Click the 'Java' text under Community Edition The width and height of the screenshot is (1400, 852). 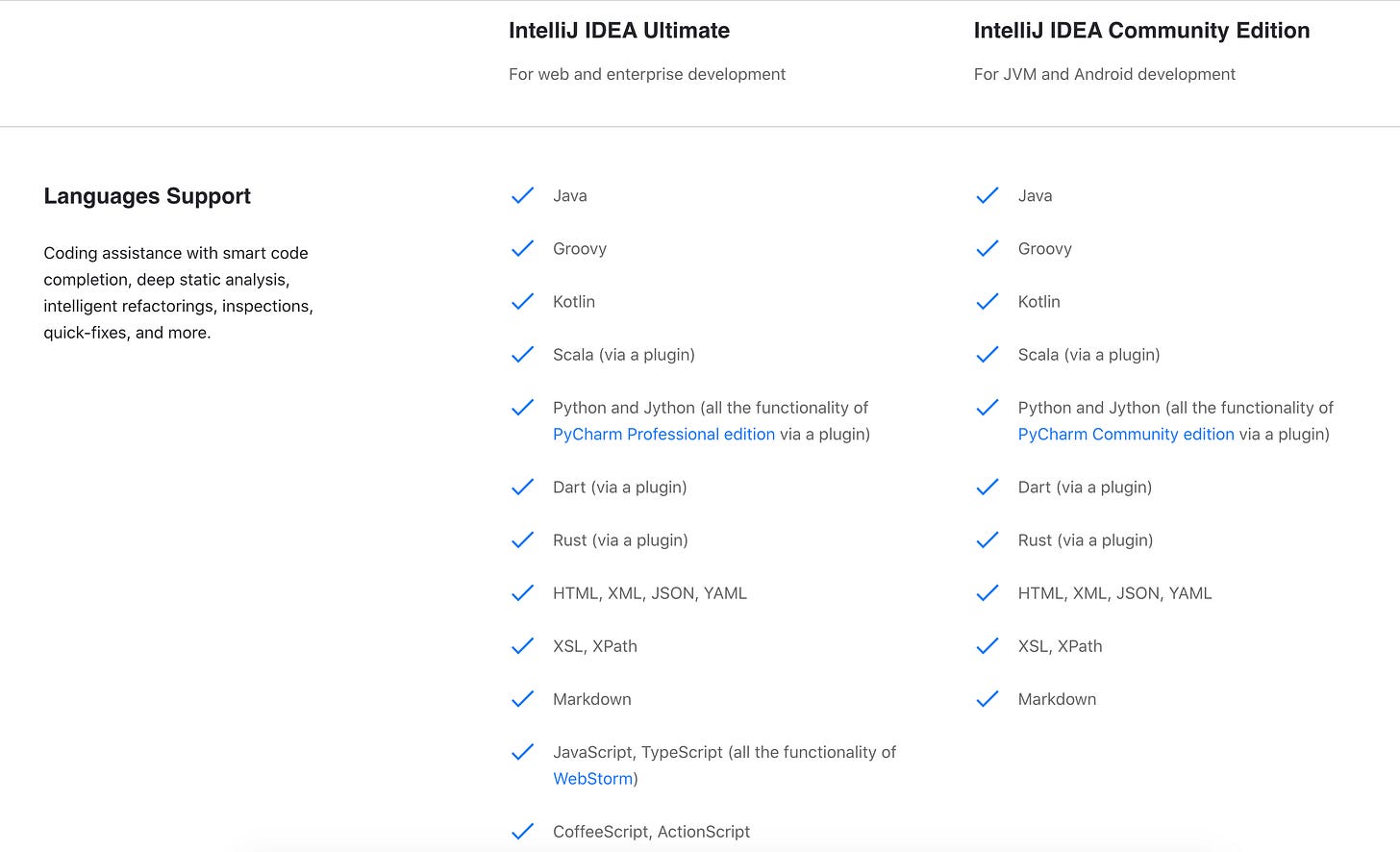point(1036,196)
